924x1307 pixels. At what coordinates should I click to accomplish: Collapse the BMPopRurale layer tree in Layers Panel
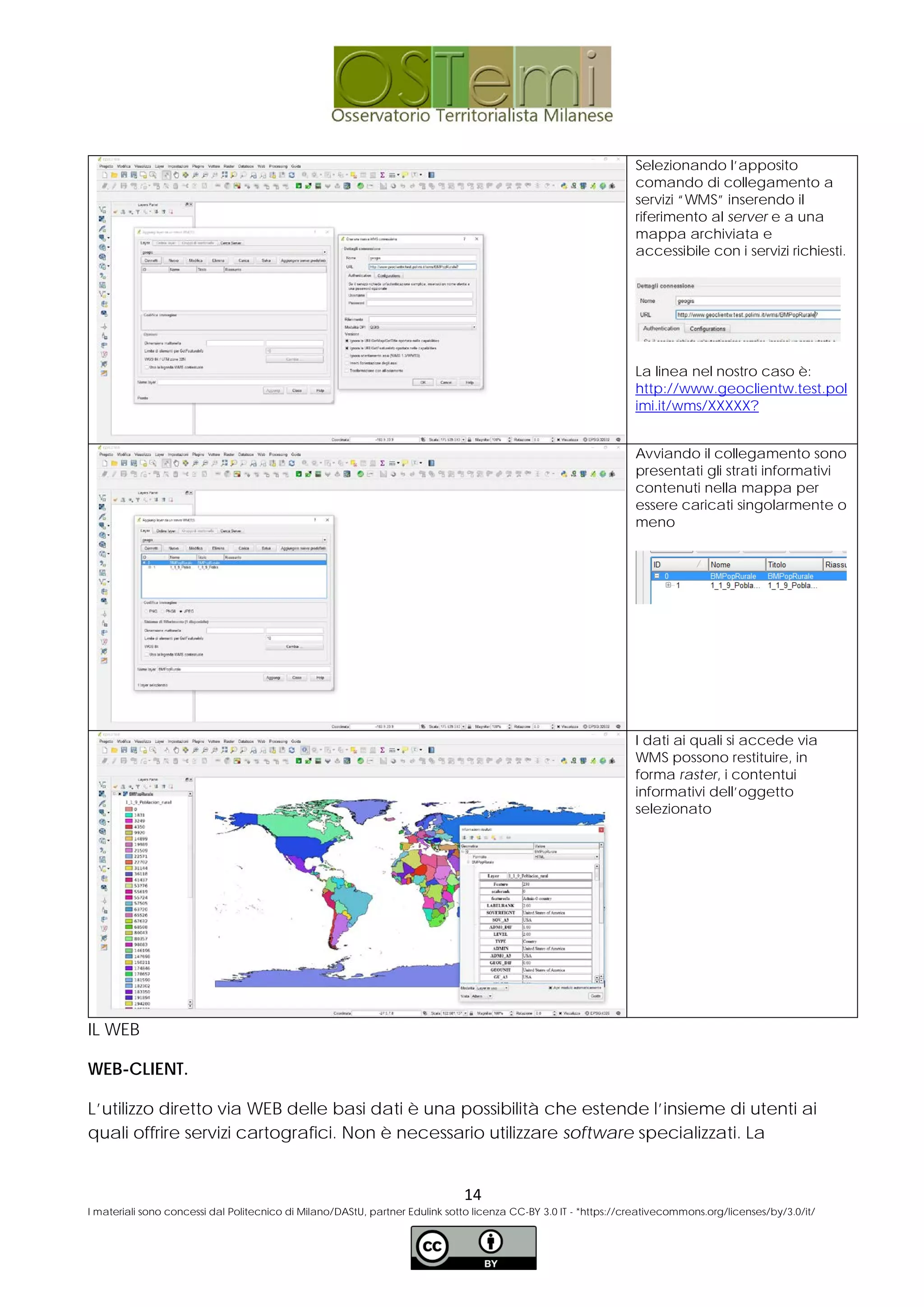[115, 793]
